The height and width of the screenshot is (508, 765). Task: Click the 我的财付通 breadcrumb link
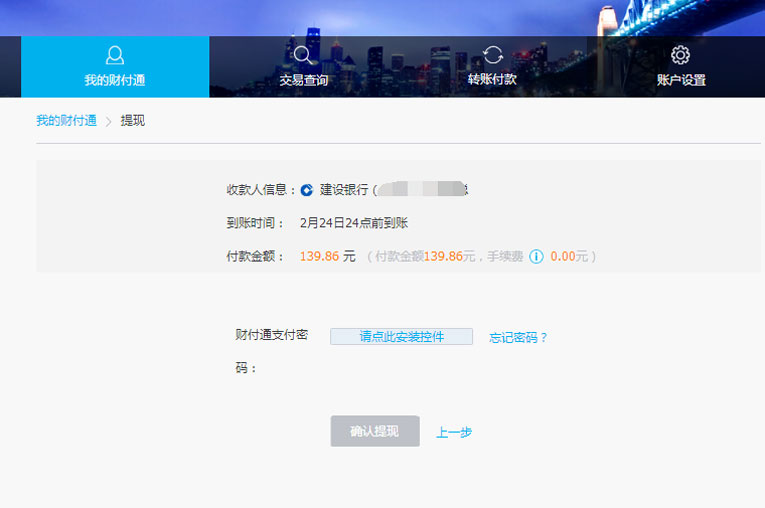tap(66, 121)
